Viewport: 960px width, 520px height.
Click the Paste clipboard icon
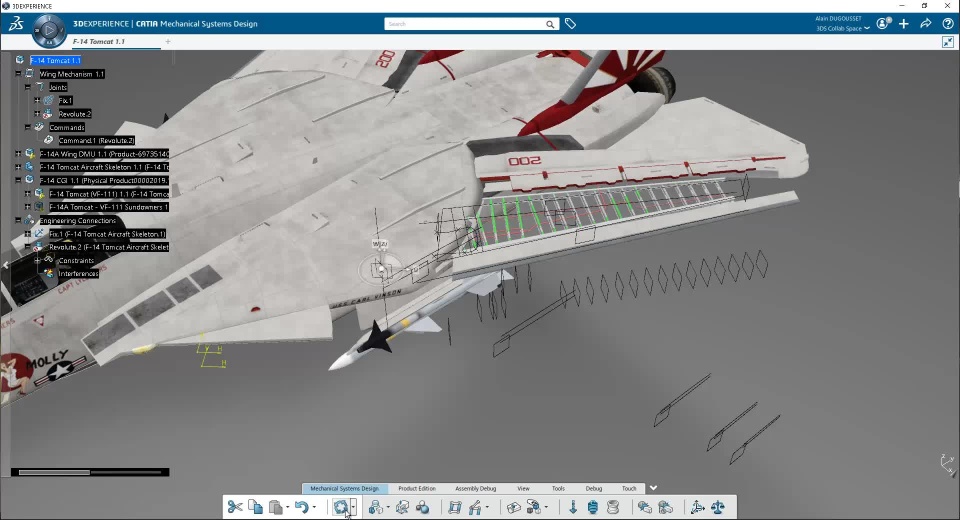(276, 507)
